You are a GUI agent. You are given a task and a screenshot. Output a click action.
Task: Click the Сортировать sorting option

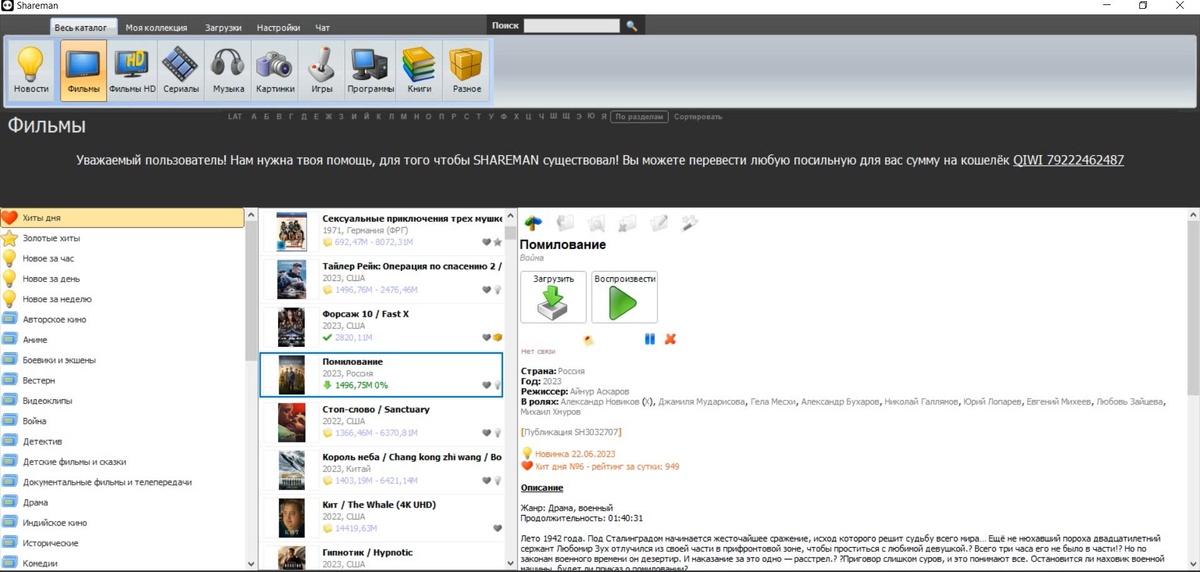(698, 117)
